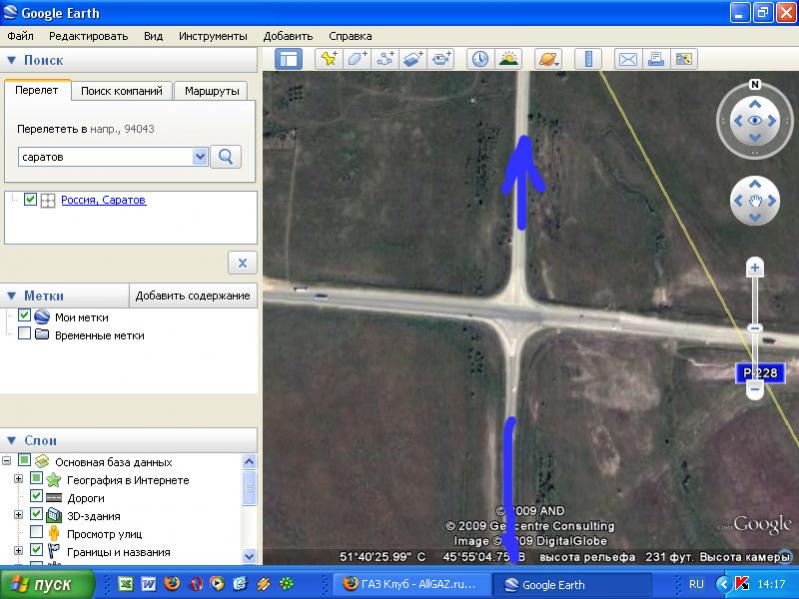Enable the Просмотр улиц layer
This screenshot has width=799, height=599.
[36, 532]
